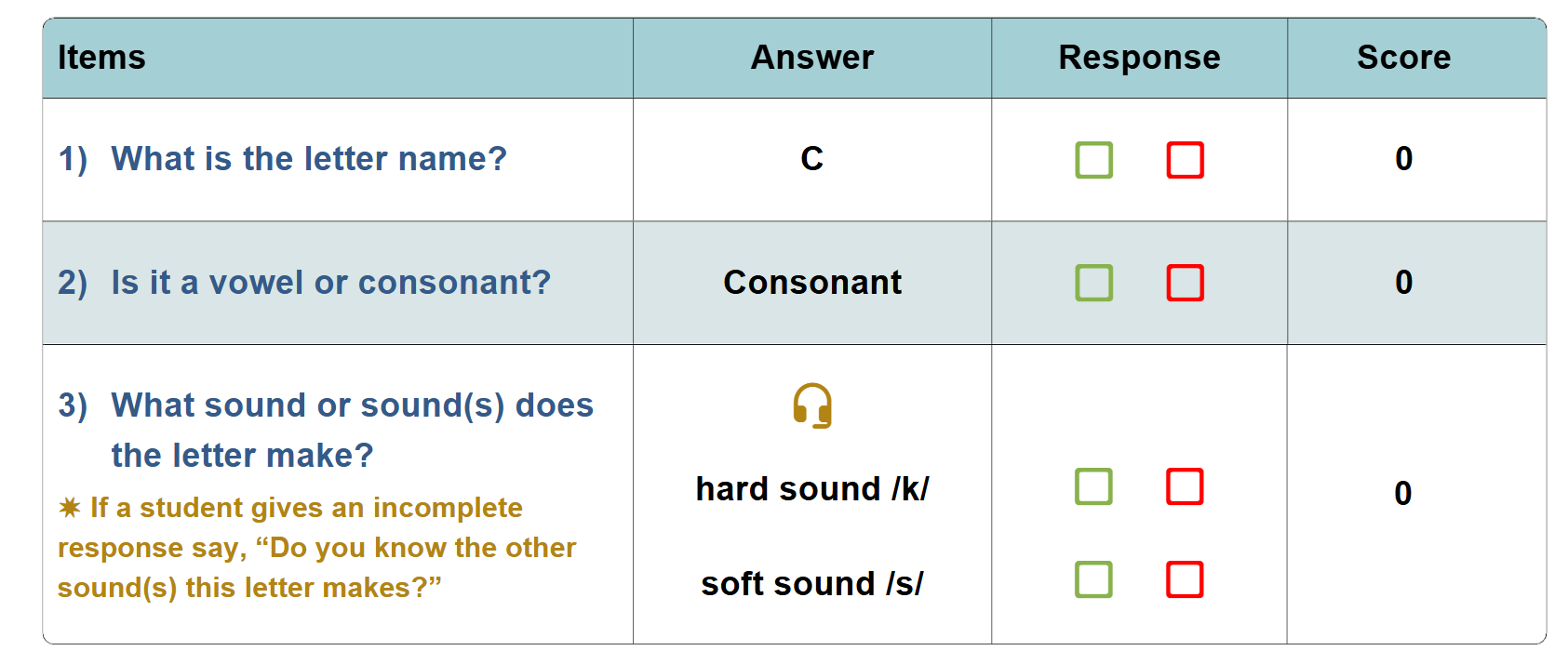Click the headphone audio icon

tap(811, 405)
